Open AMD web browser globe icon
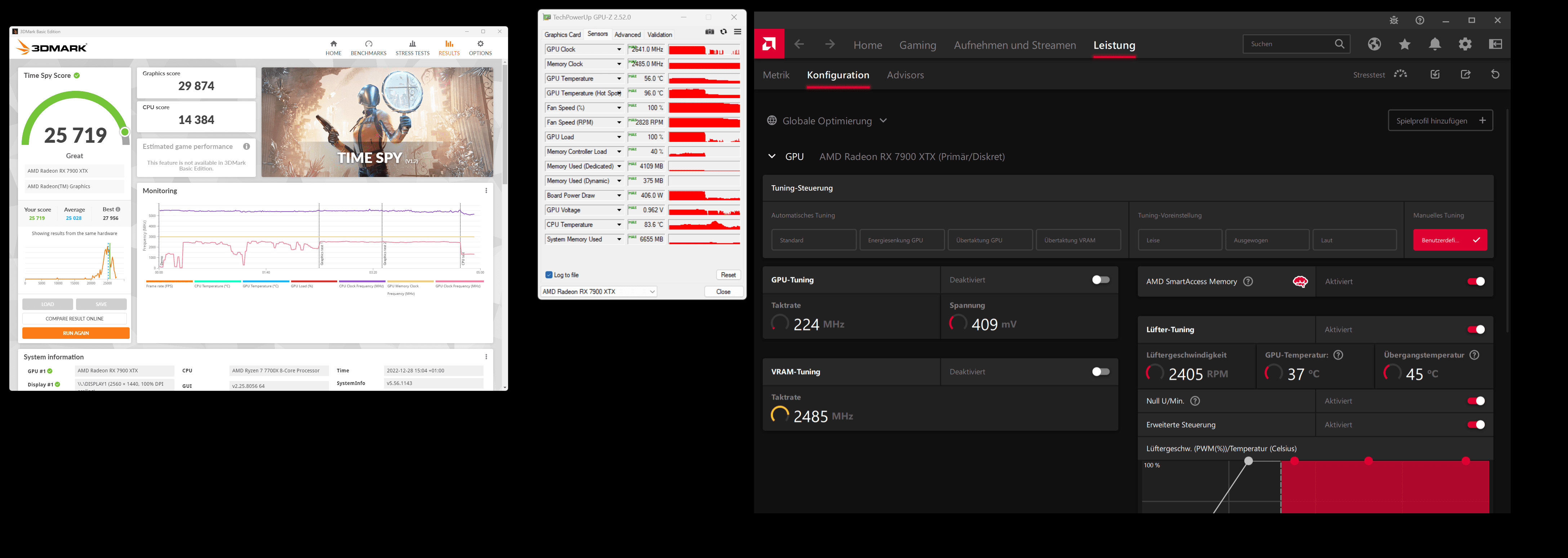Viewport: 1568px width, 558px height. click(x=1375, y=44)
